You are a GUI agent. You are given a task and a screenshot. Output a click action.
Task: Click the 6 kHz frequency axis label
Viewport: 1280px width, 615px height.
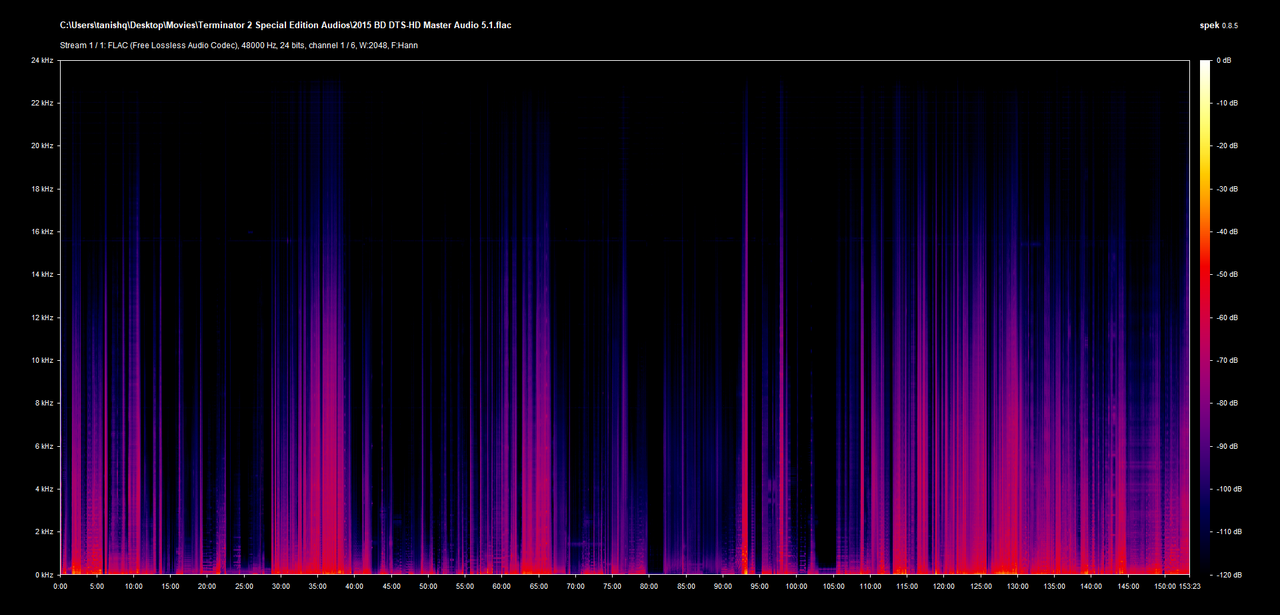(45, 447)
